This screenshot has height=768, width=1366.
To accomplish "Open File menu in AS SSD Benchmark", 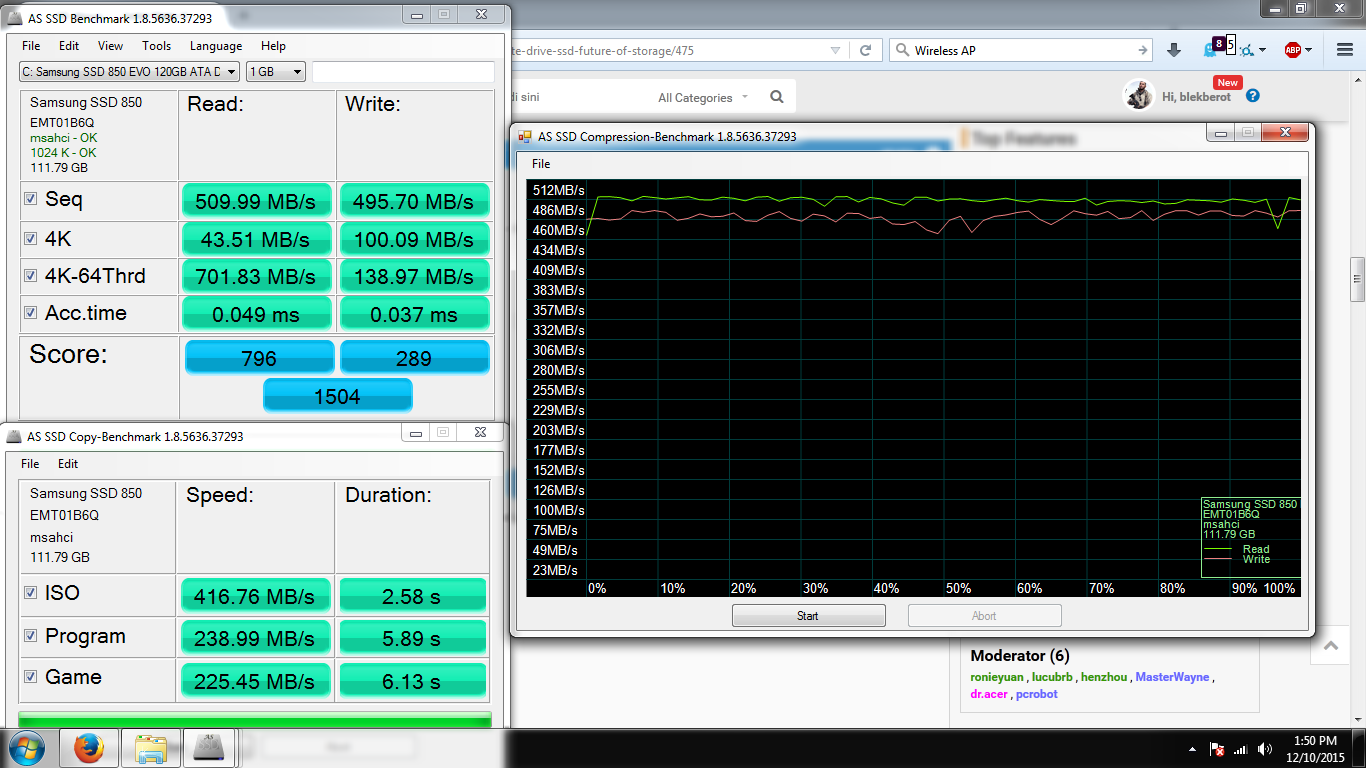I will pos(31,46).
